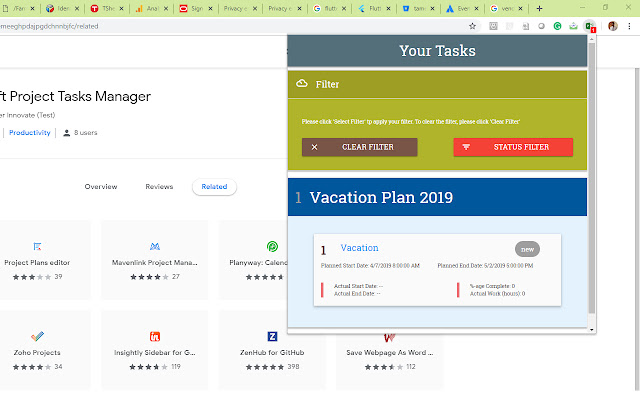This screenshot has width=640, height=400.
Task: Click the cloud icon beside Filter
Action: 302,84
